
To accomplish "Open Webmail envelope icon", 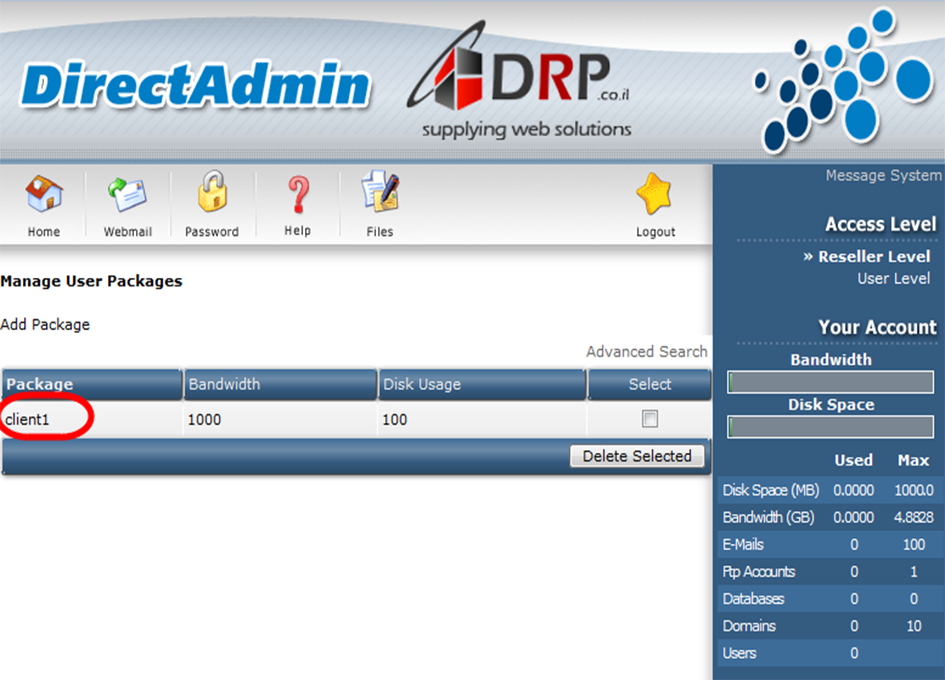I will pyautogui.click(x=128, y=195).
